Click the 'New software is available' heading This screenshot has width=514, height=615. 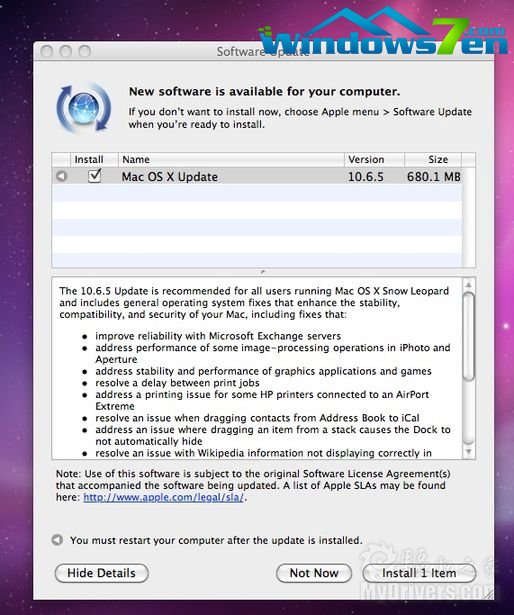264,91
